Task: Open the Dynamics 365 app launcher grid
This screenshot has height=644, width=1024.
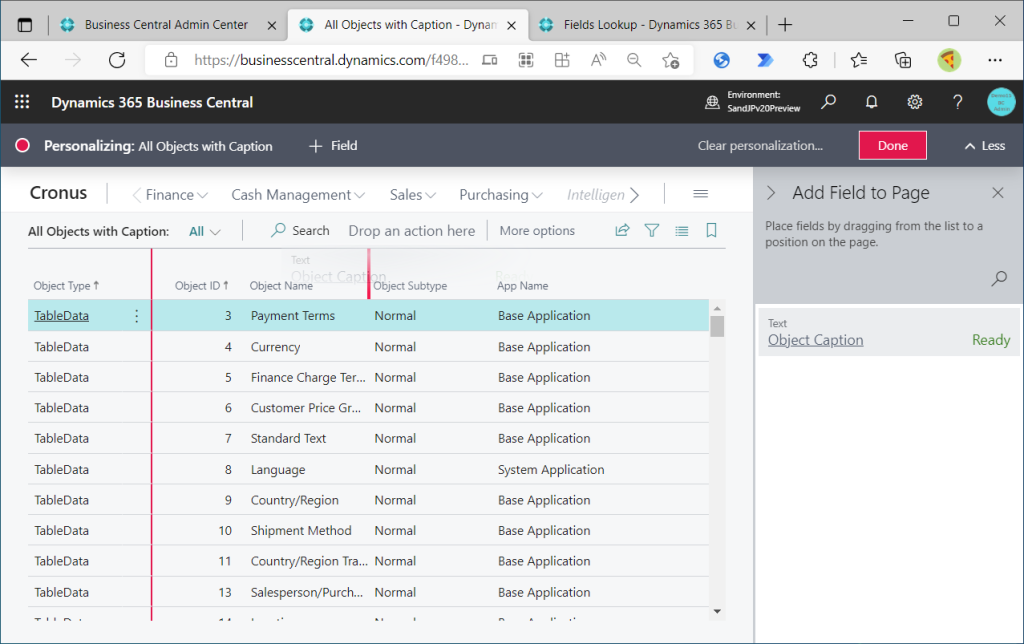Action: 22,102
